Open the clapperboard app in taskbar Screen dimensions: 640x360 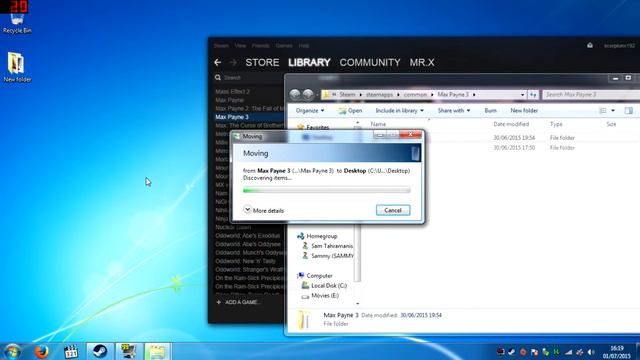[71, 351]
